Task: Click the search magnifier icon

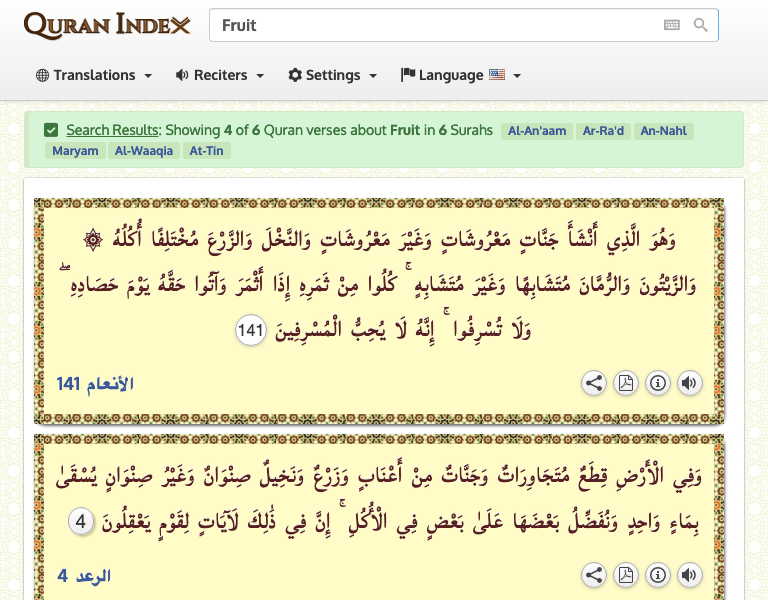Action: [701, 26]
